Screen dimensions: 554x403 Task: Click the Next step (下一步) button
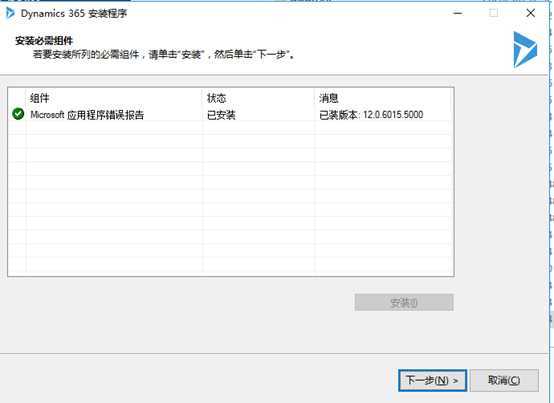(432, 380)
